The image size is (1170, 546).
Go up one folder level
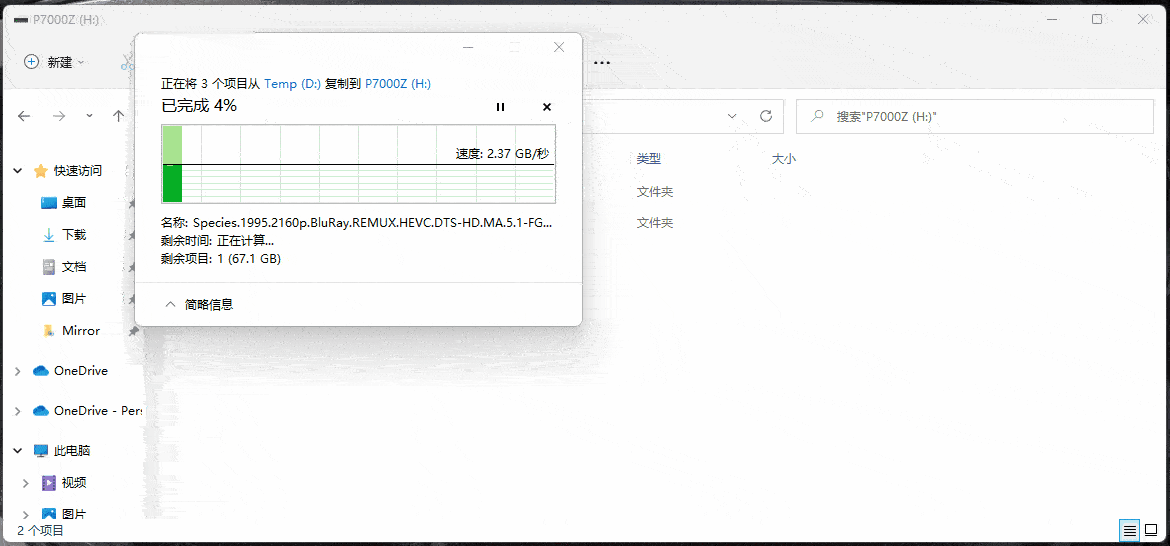[x=118, y=116]
